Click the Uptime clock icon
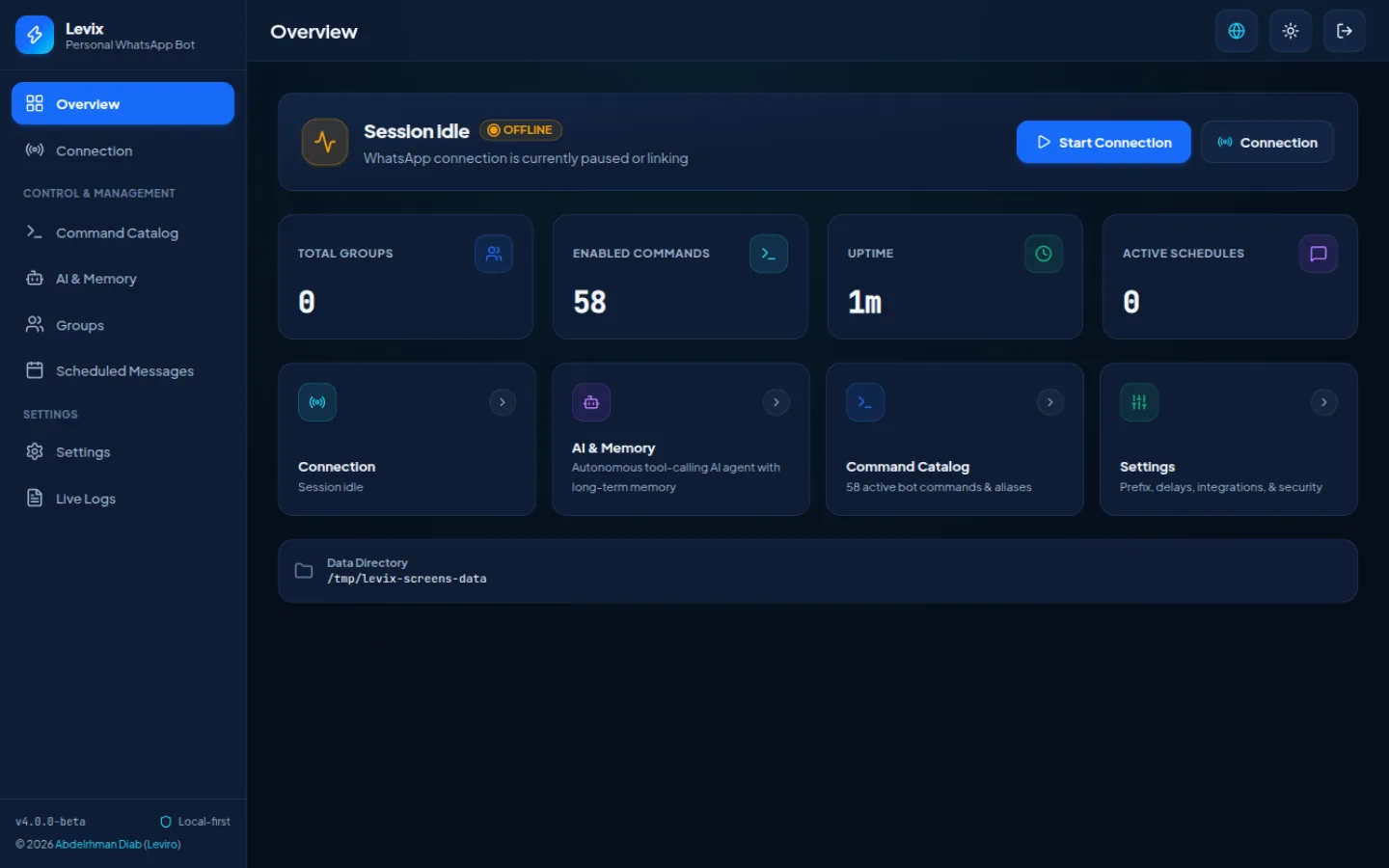The width and height of the screenshot is (1389, 868). click(1044, 254)
